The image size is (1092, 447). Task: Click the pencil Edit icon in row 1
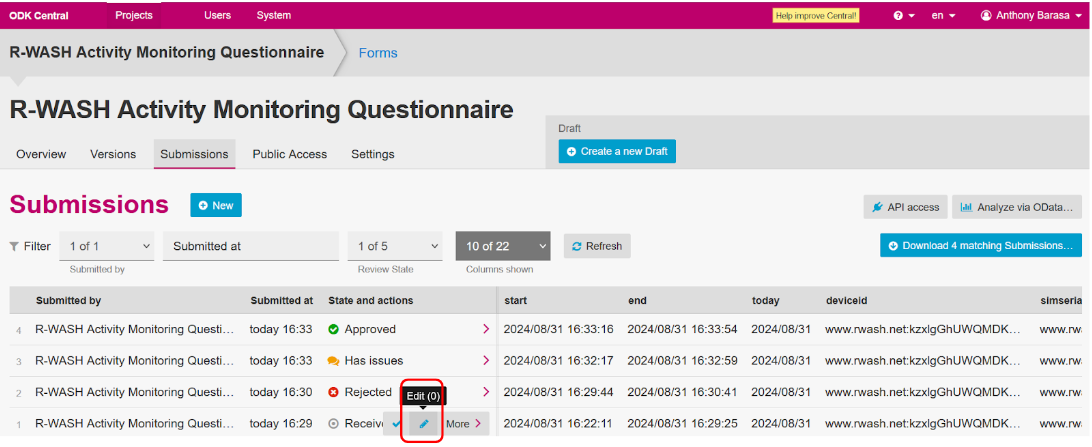(x=423, y=424)
